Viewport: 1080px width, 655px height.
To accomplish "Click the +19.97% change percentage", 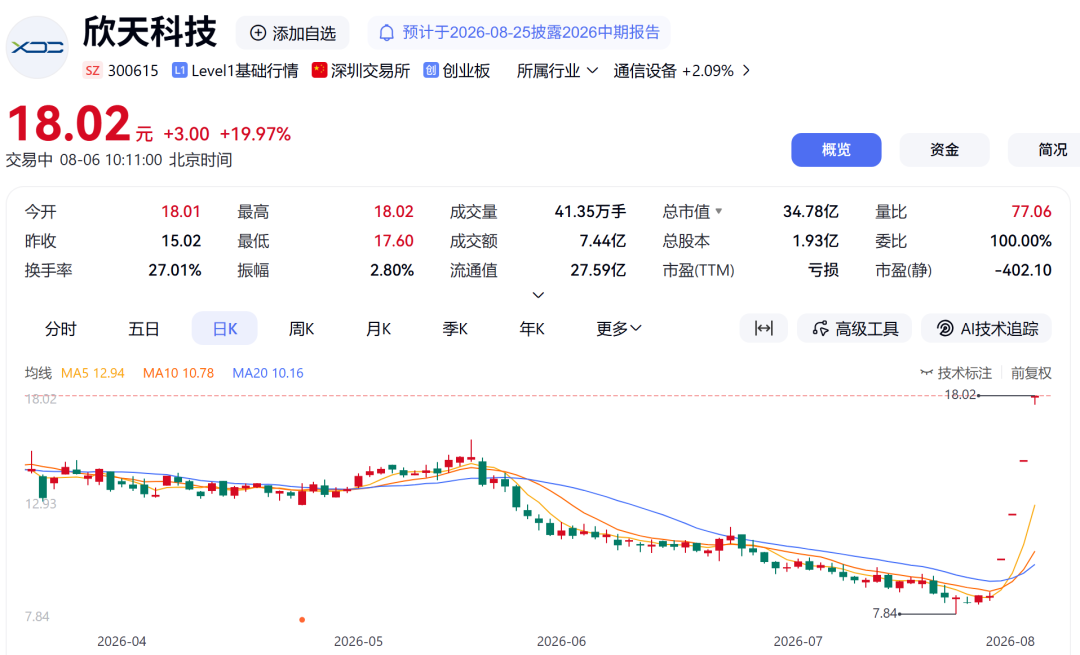I will click(x=256, y=134).
